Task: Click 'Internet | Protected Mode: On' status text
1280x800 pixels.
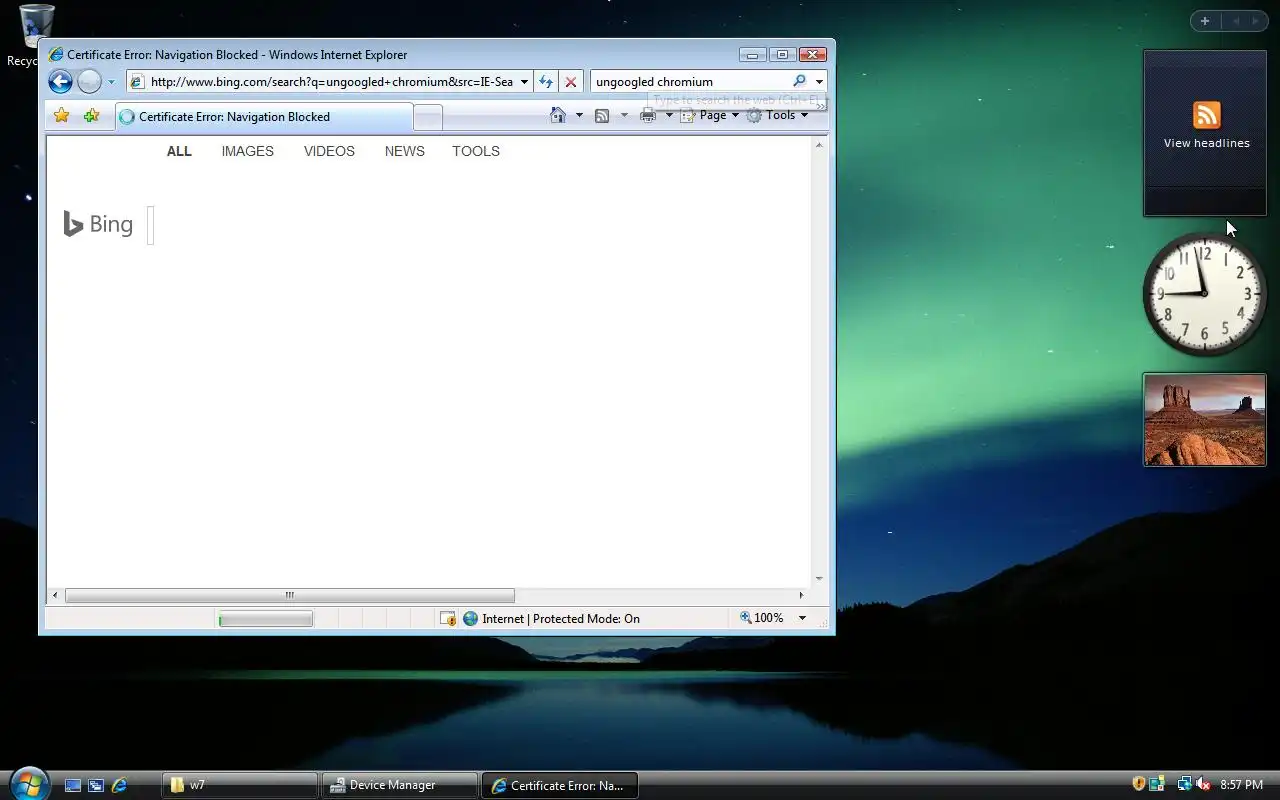Action: tap(561, 619)
